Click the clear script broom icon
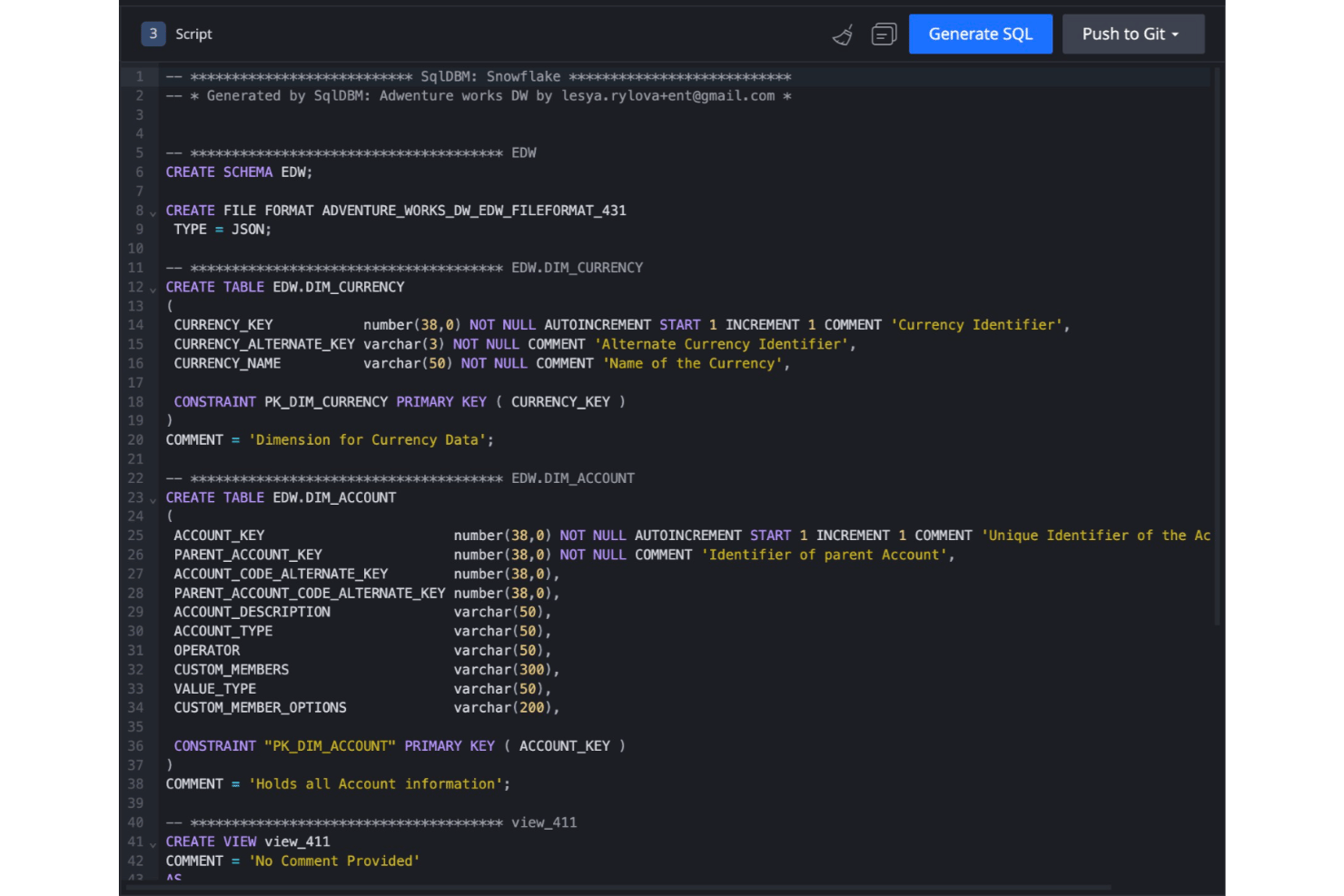1344x896 pixels. (x=843, y=34)
